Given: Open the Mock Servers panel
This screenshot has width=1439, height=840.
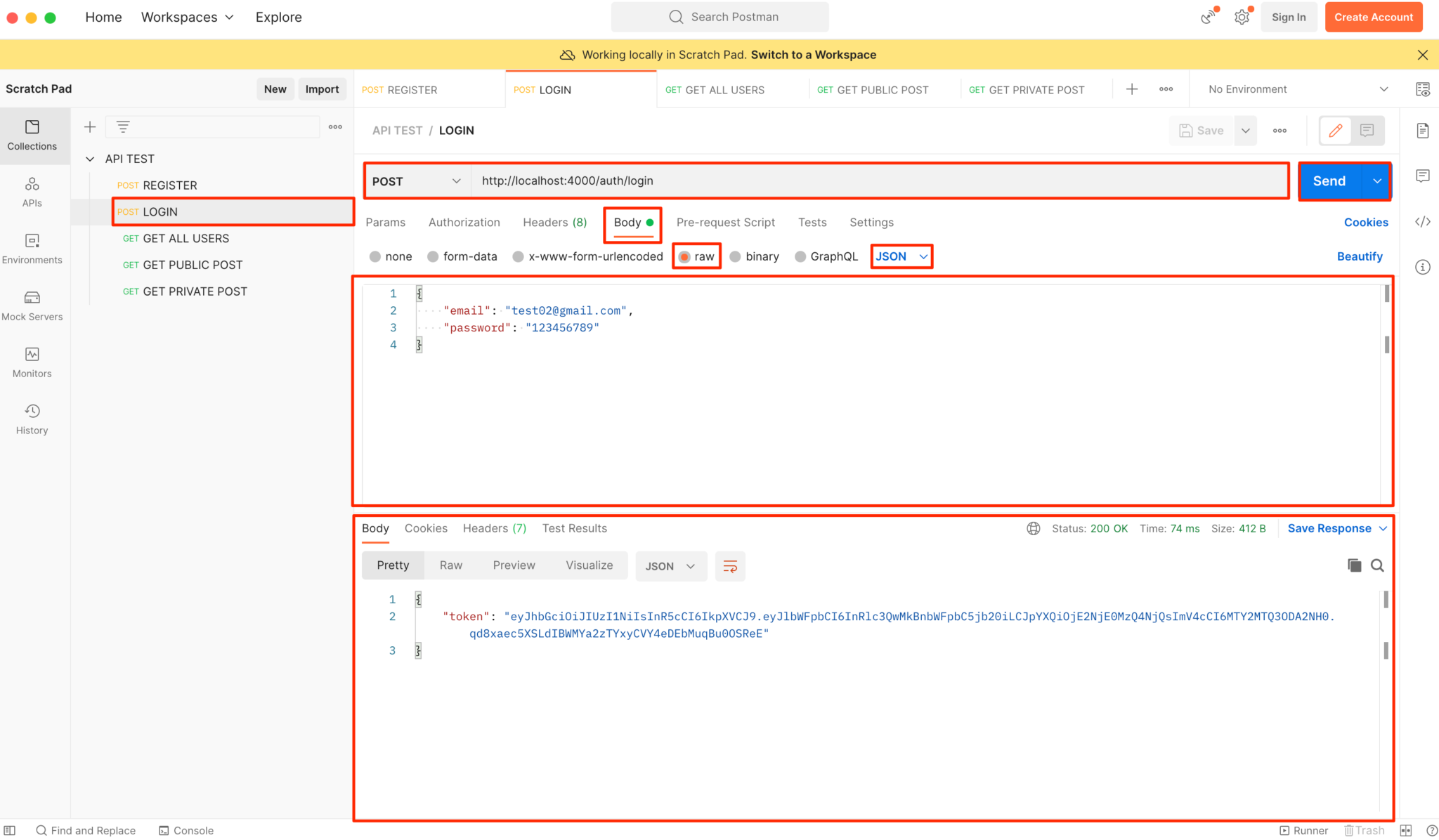Looking at the screenshot, I should [x=32, y=304].
